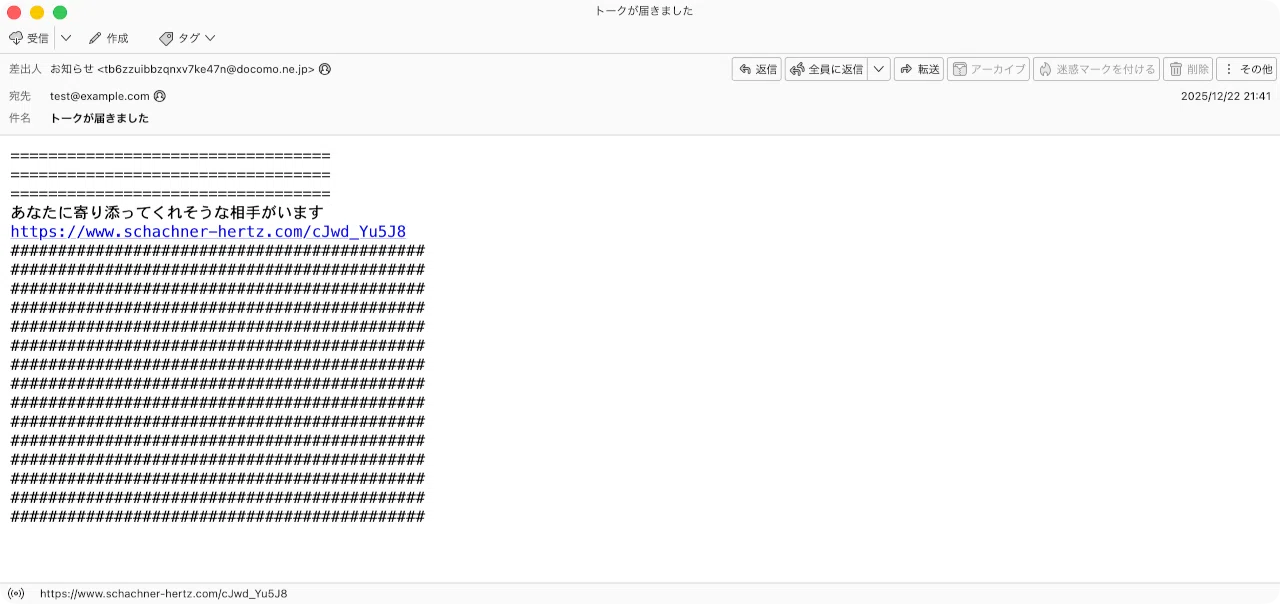The height and width of the screenshot is (604, 1280).
Task: Click the date 2025/12/22 21:41
Action: pos(1226,96)
